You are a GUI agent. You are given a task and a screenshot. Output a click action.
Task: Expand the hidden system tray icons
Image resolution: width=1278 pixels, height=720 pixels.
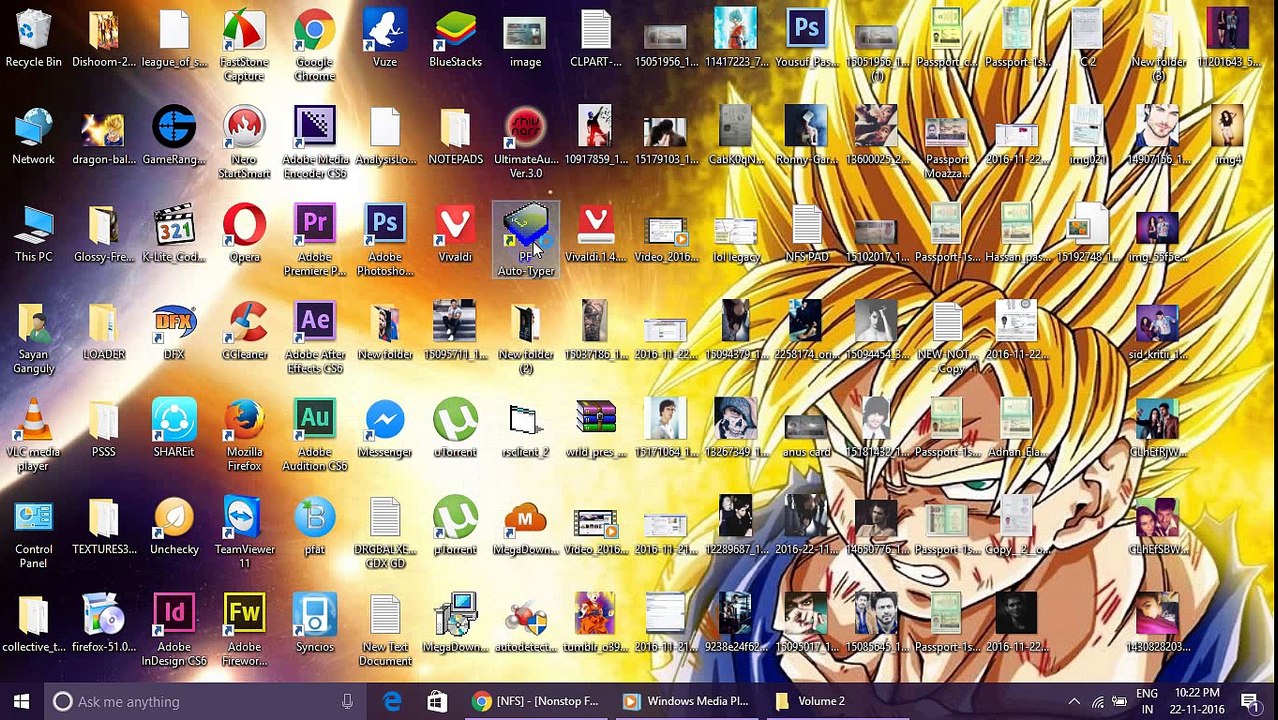click(x=1074, y=701)
